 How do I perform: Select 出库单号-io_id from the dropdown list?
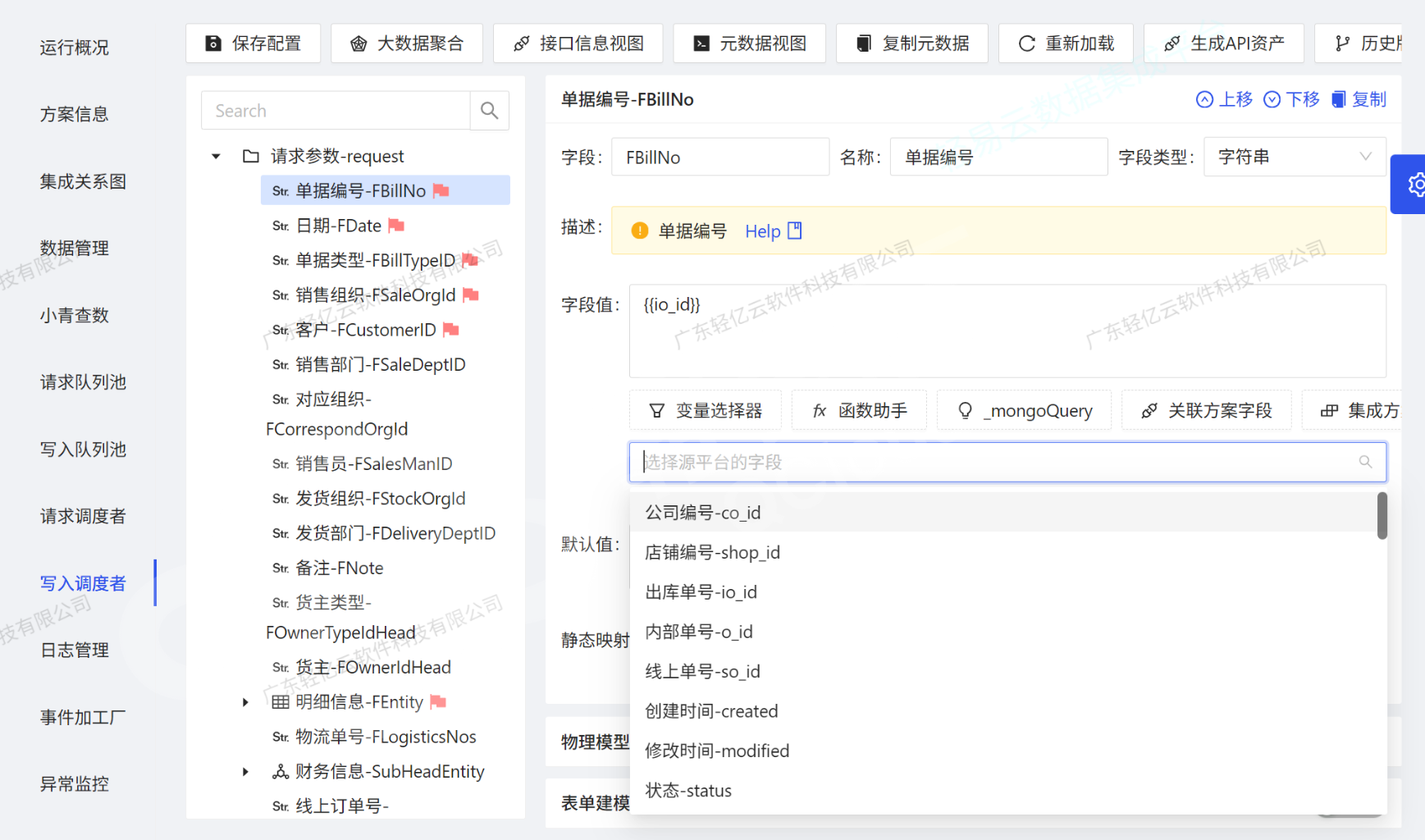coord(701,592)
